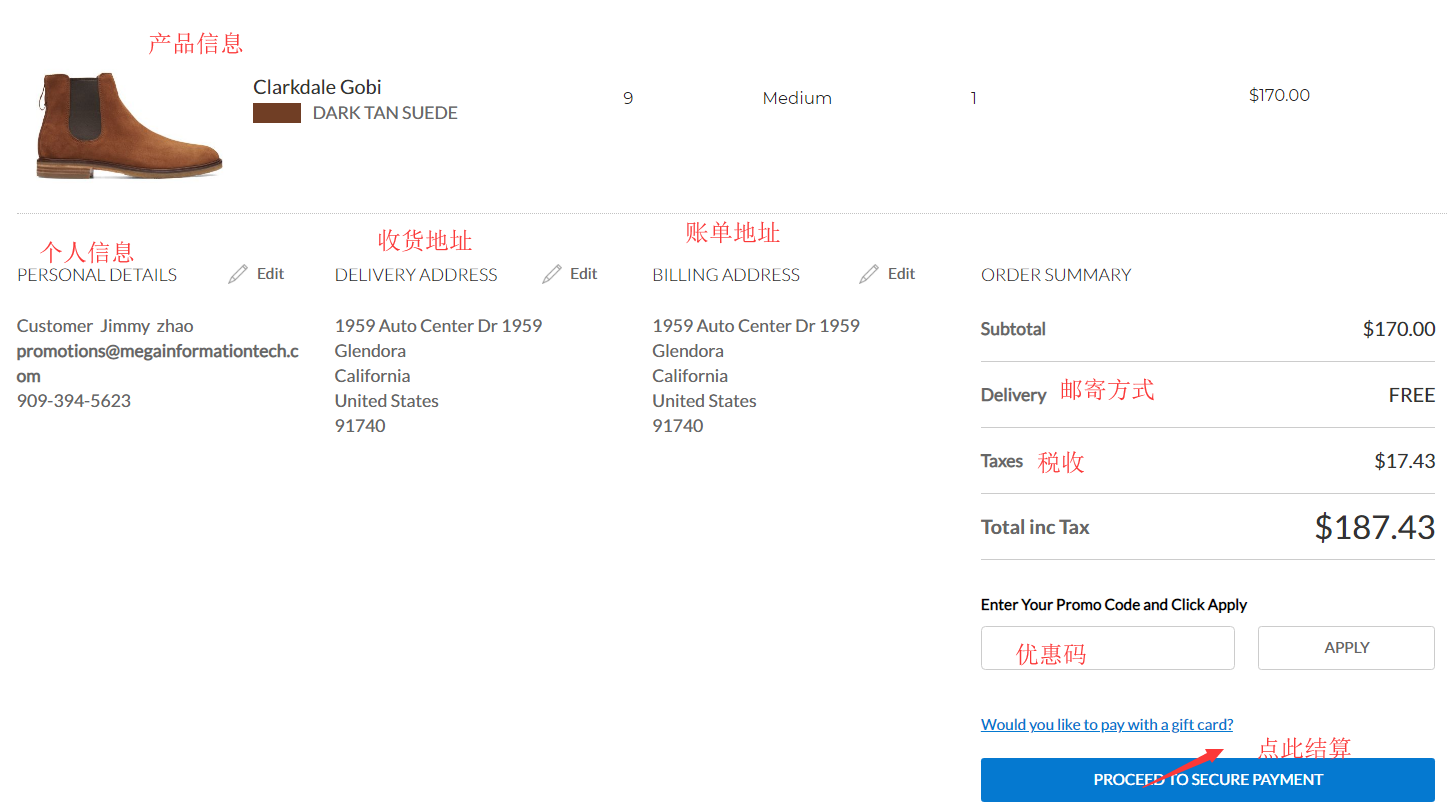Click the Clarkdale Gobi product name

click(317, 87)
